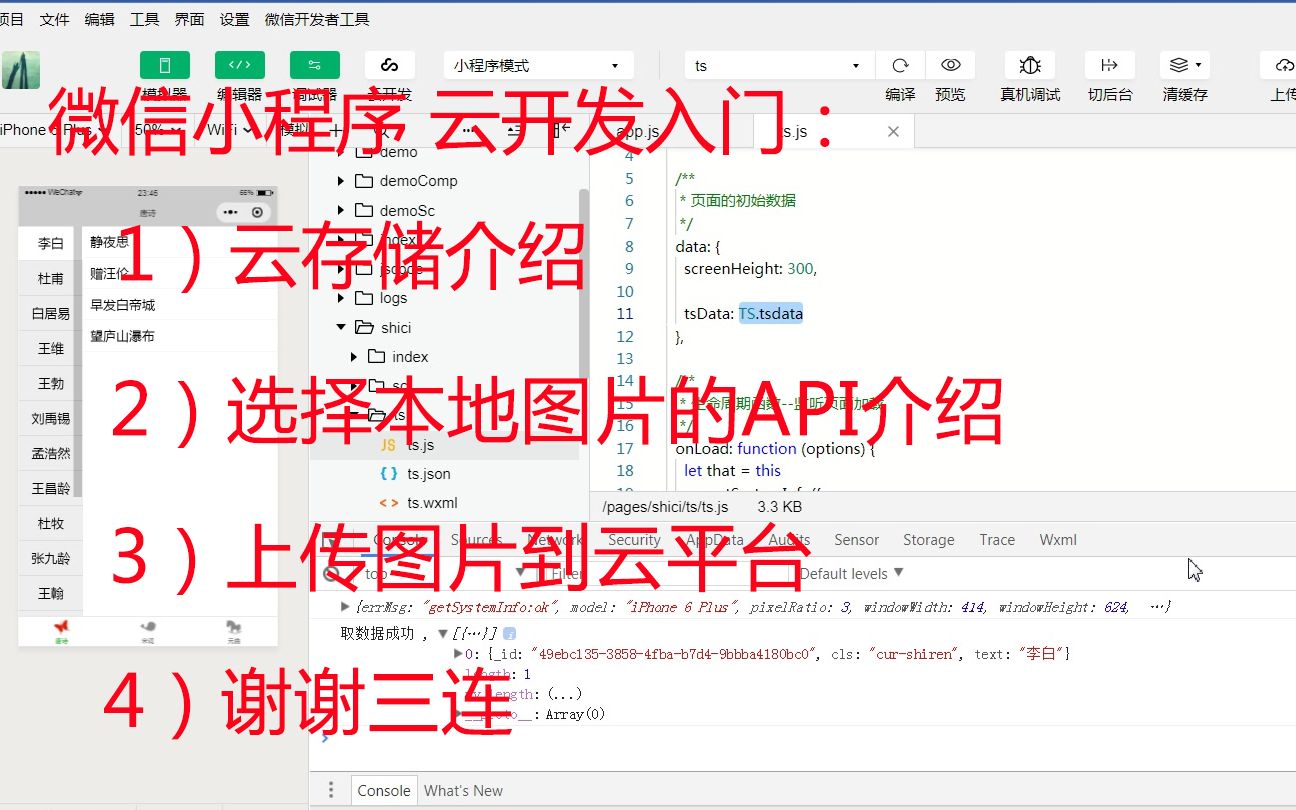Switch to the app.js editor tab

(x=638, y=131)
